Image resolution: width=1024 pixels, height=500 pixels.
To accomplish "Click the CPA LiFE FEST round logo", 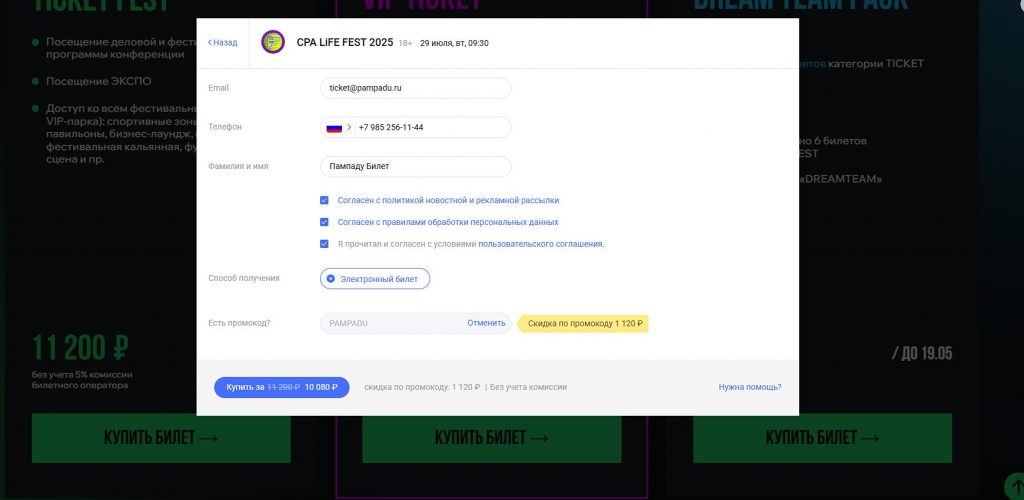I will [273, 42].
